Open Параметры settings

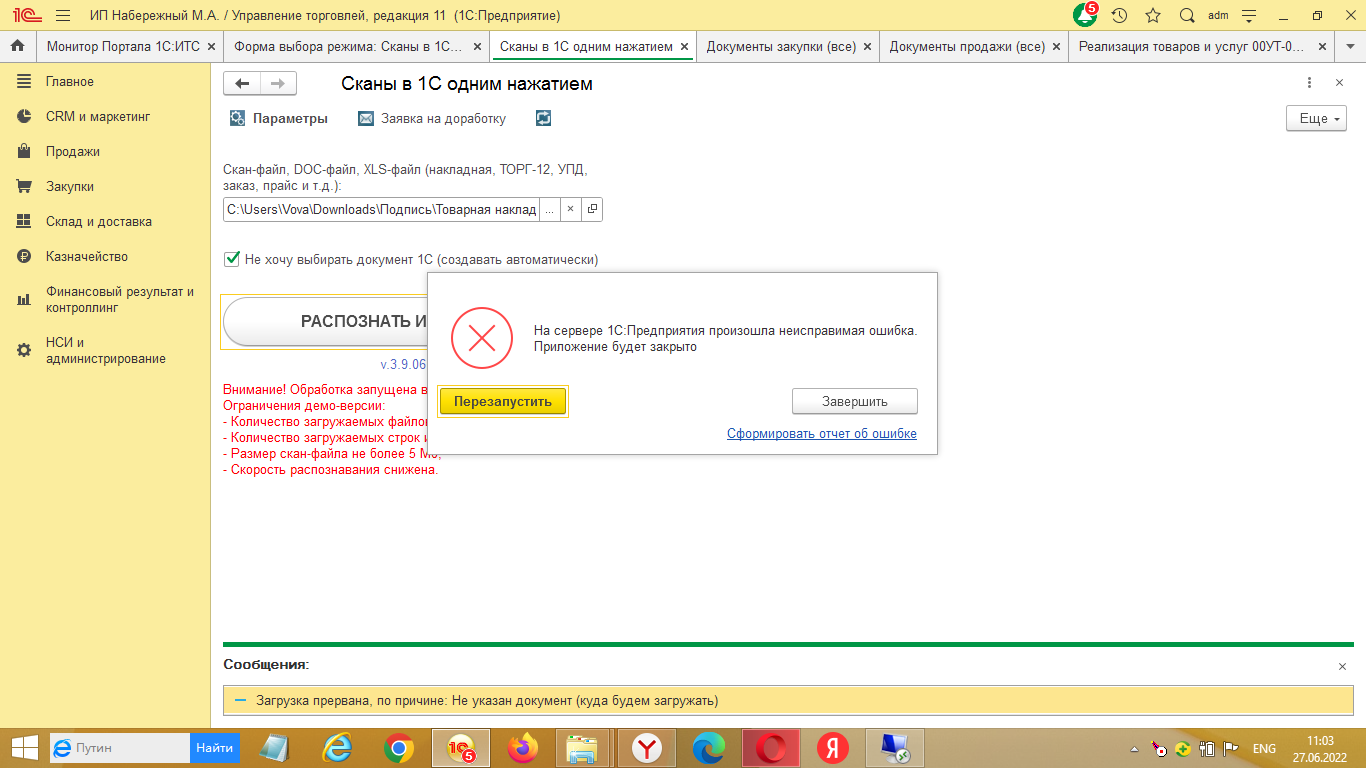278,118
